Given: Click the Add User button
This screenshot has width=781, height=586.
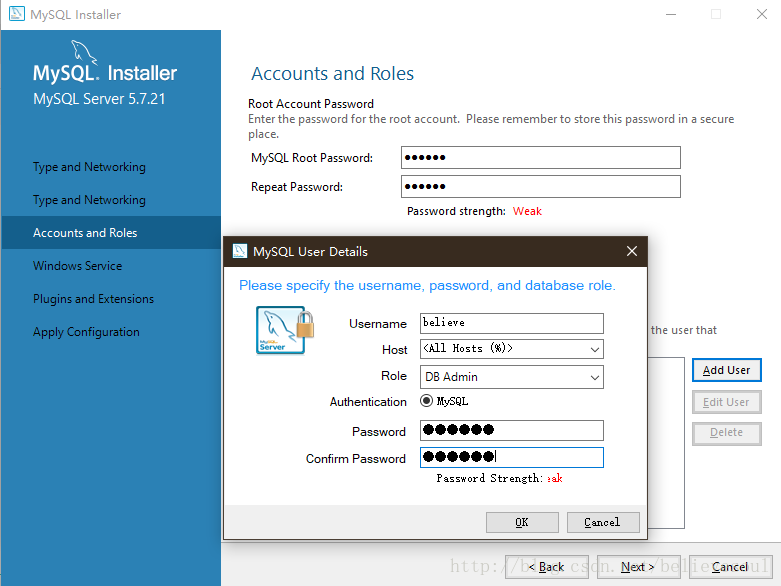Looking at the screenshot, I should click(726, 370).
